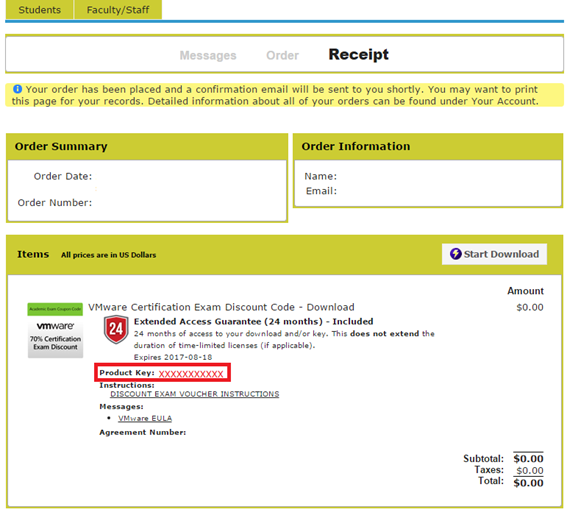567x515 pixels.
Task: Click the lightning bolt icon on Start Download
Action: [x=456, y=254]
